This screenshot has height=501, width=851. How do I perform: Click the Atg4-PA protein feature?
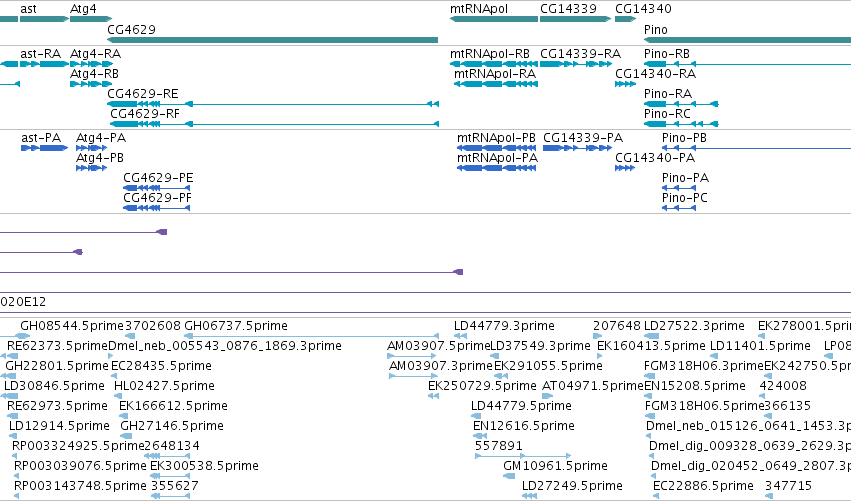point(91,148)
